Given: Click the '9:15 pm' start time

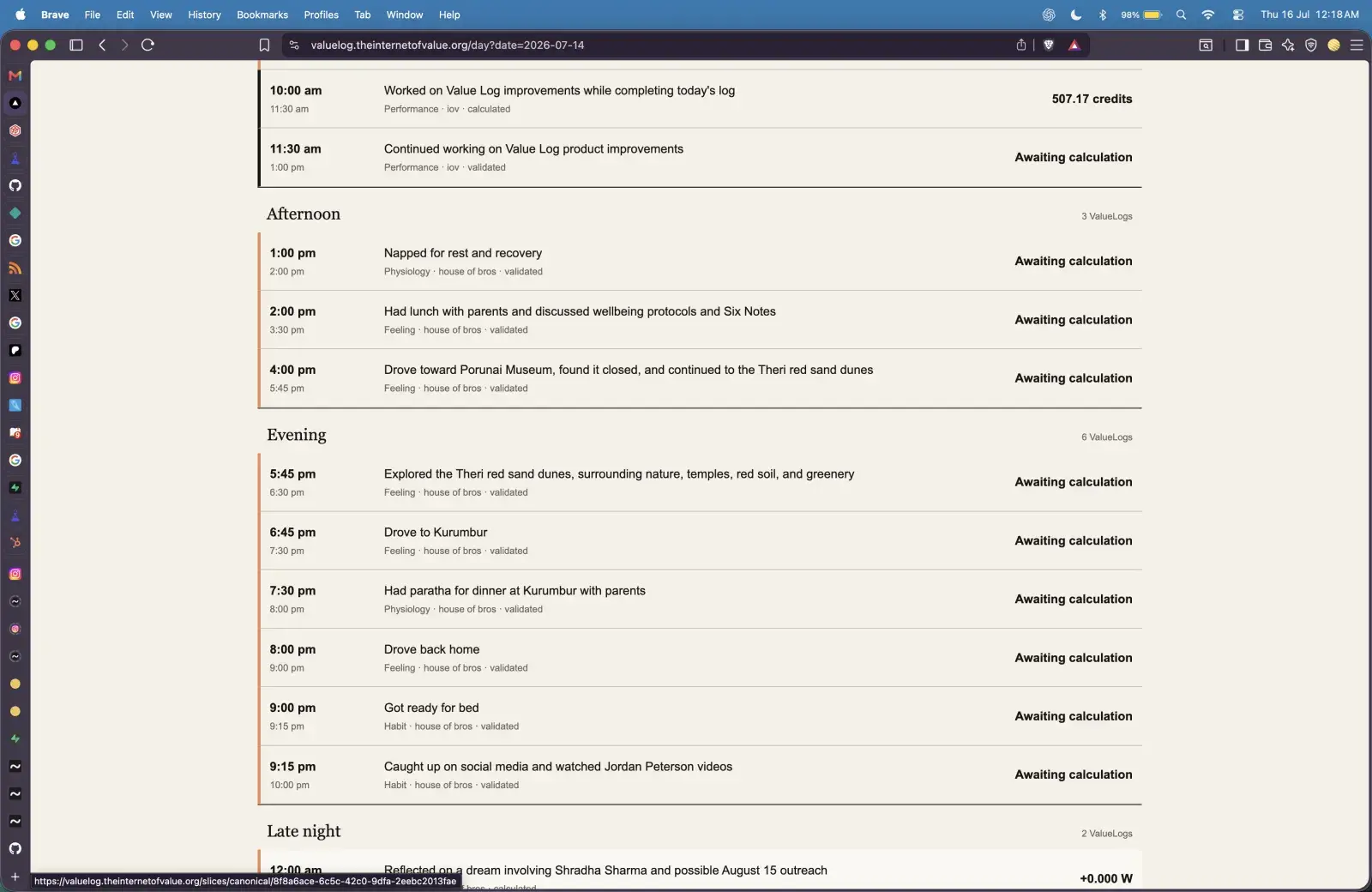Looking at the screenshot, I should [292, 766].
